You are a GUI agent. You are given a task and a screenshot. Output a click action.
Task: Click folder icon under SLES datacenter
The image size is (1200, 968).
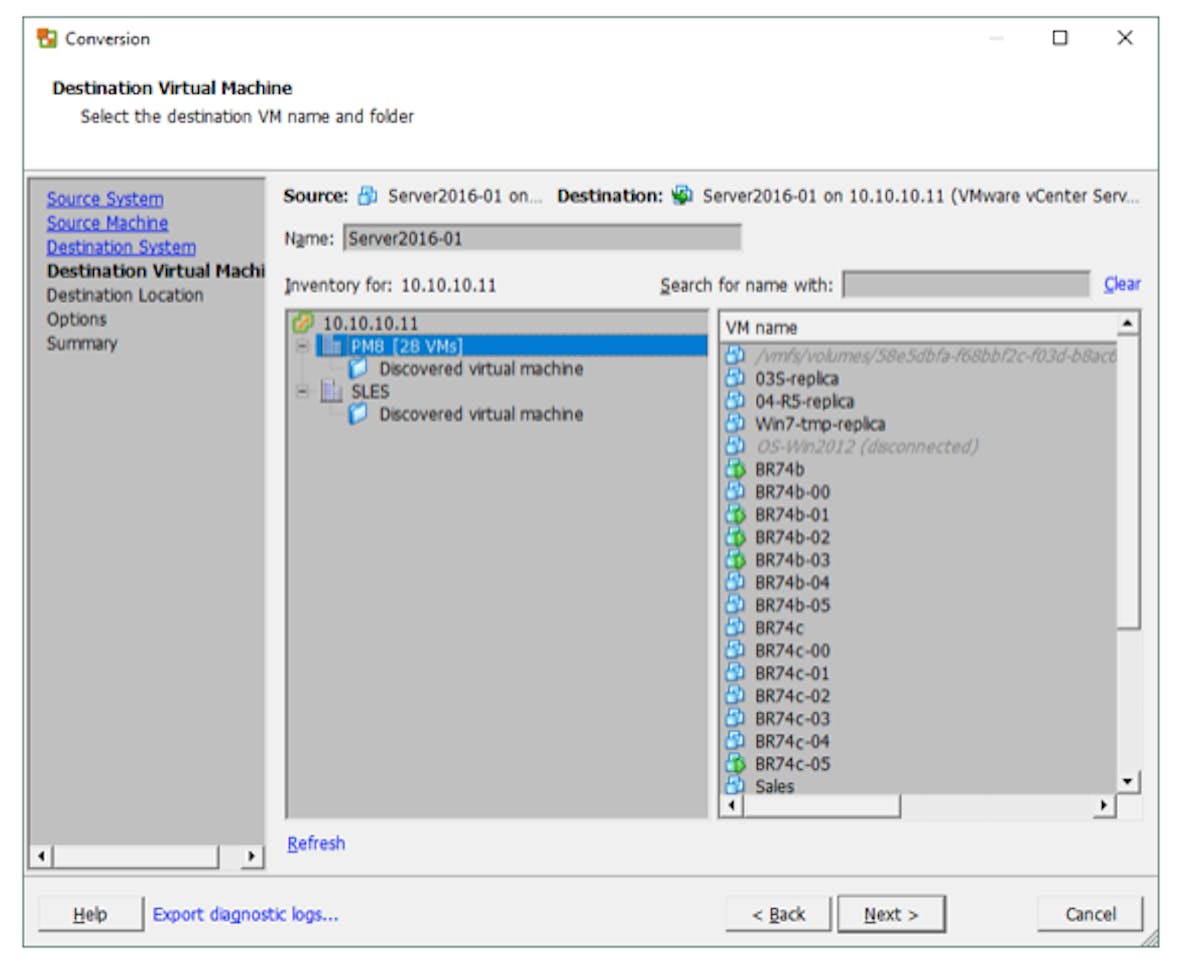(x=358, y=414)
